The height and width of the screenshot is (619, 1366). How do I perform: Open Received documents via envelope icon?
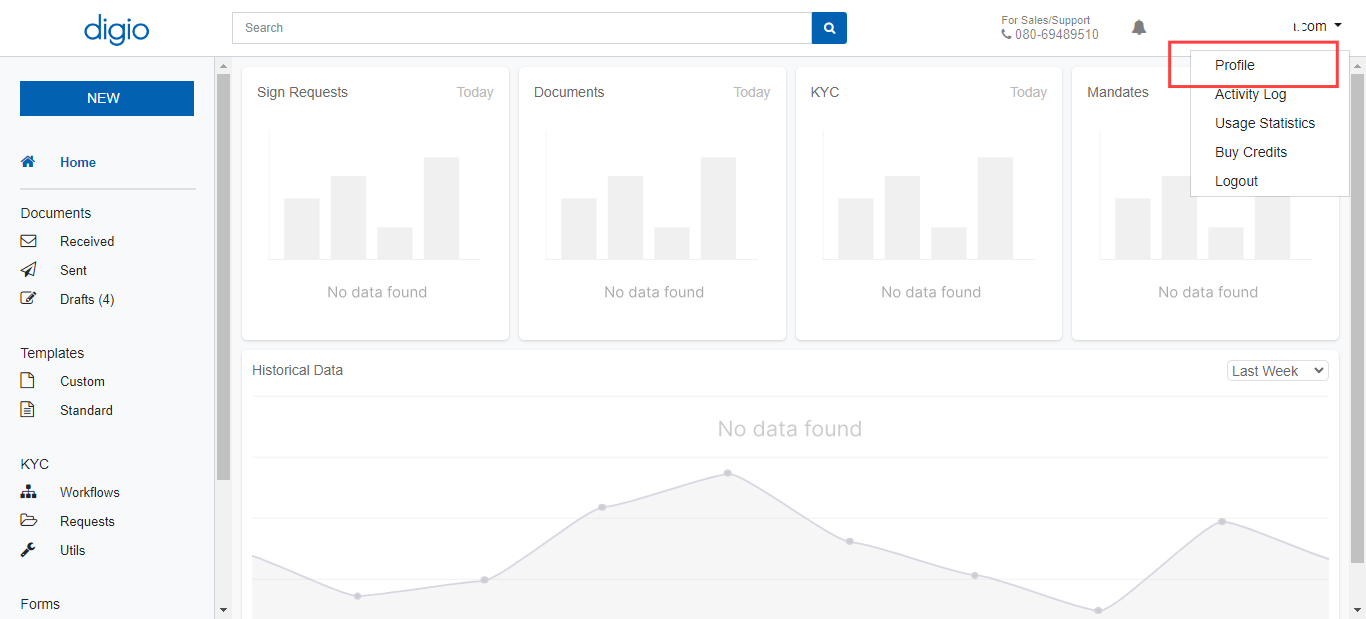pos(29,241)
